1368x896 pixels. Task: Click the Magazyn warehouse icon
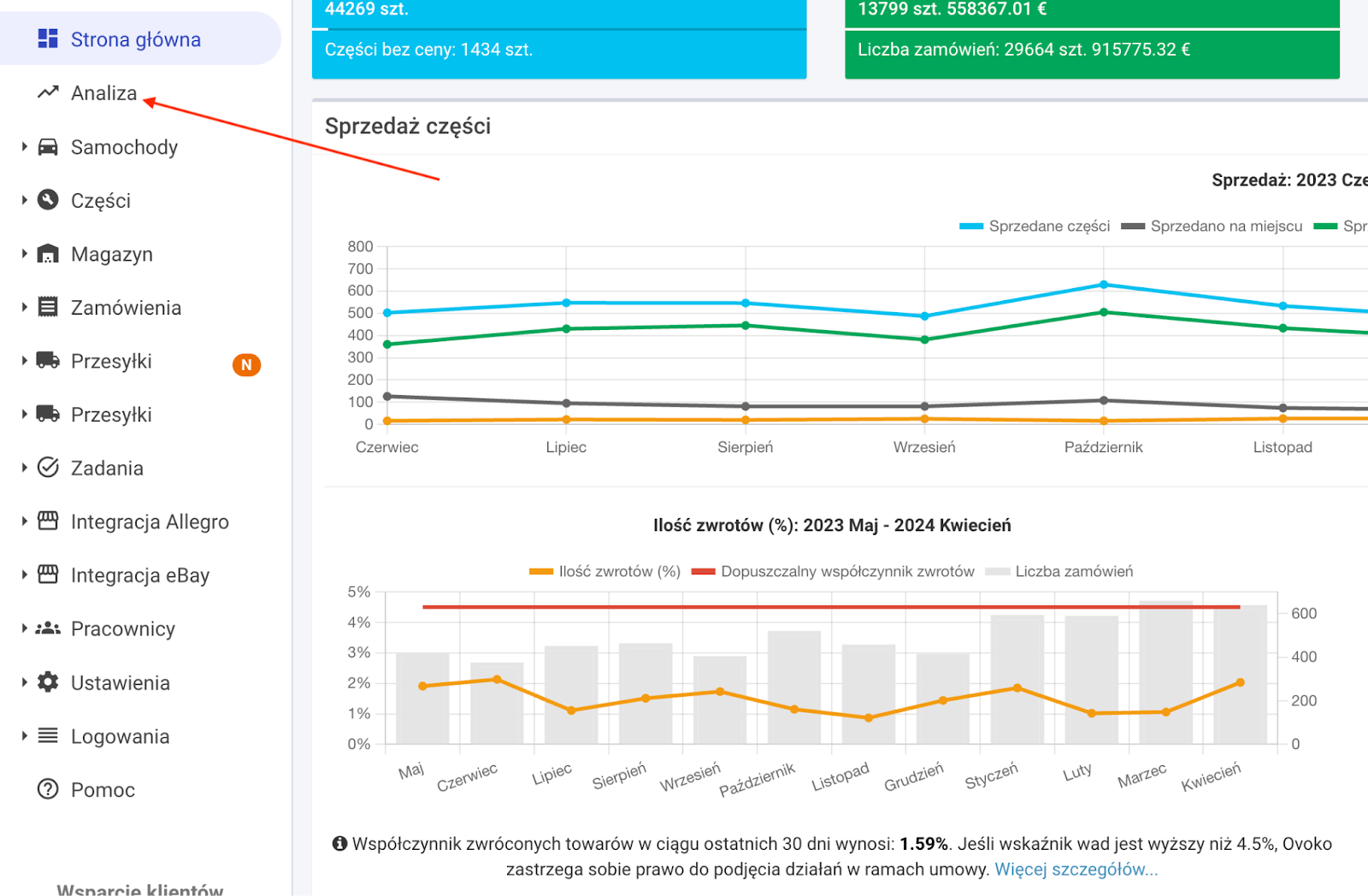pos(48,254)
